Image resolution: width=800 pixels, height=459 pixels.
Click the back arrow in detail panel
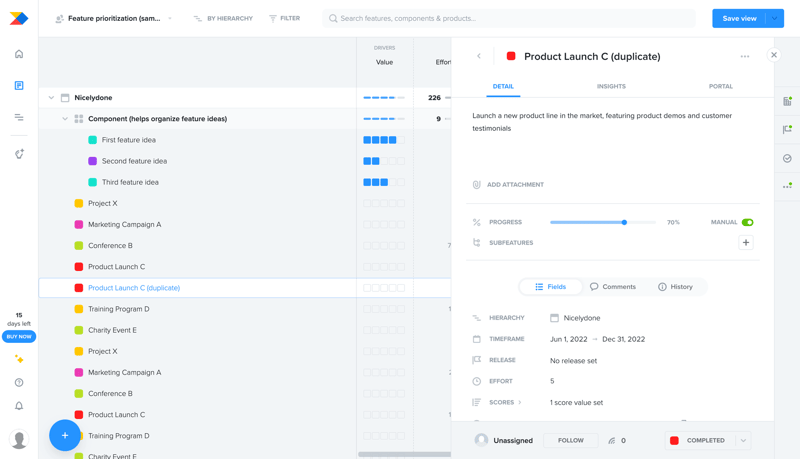[x=479, y=56]
